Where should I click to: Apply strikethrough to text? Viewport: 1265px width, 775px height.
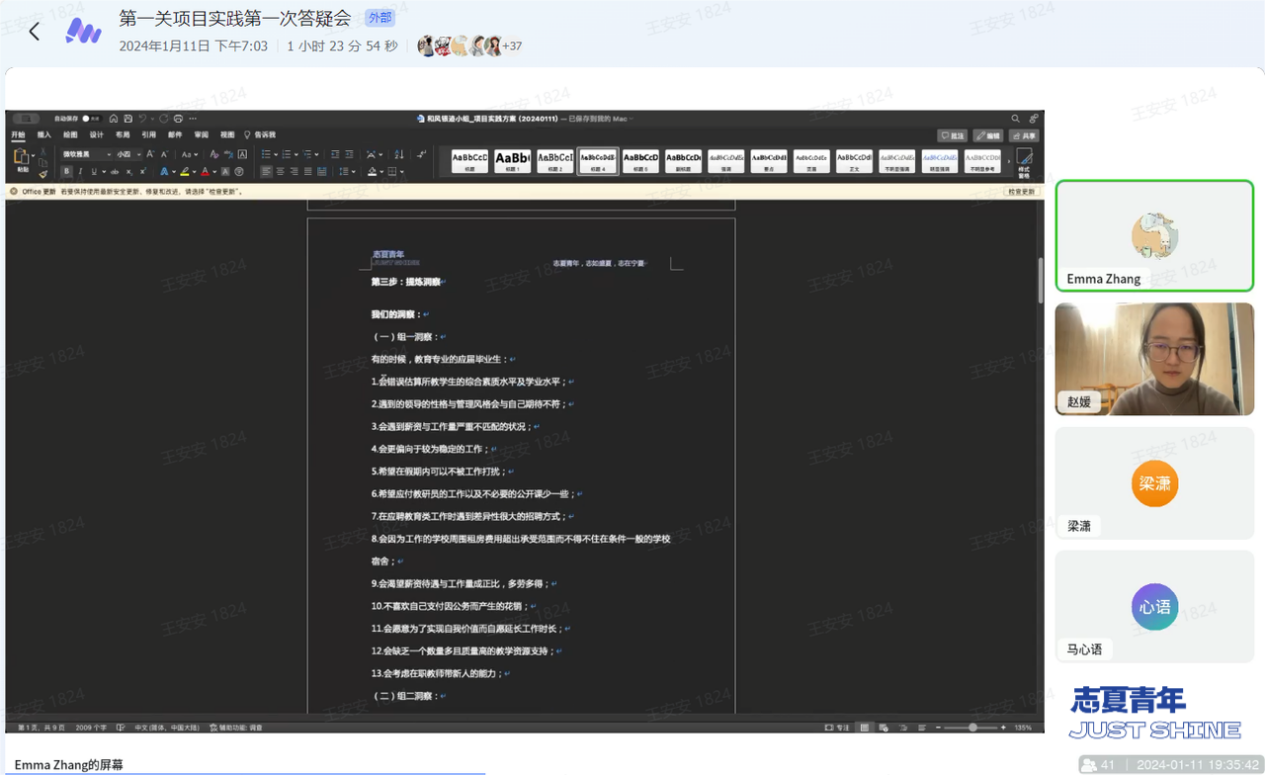click(114, 172)
